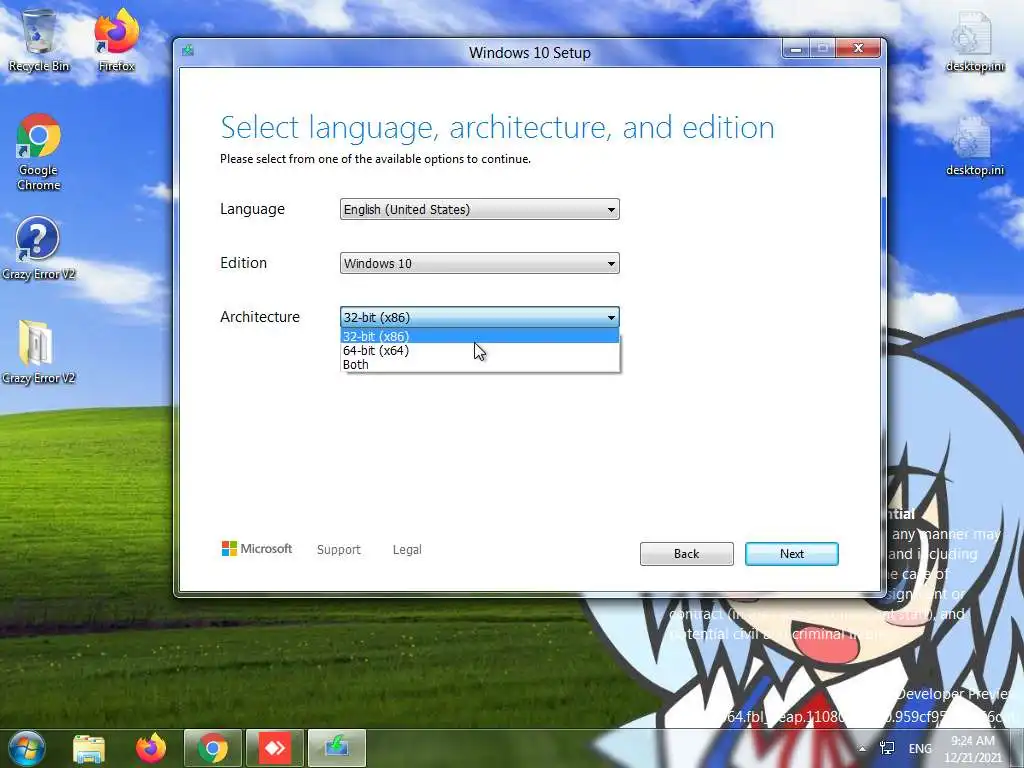The width and height of the screenshot is (1024, 768).
Task: Launch Firefox from the taskbar
Action: coord(151,748)
